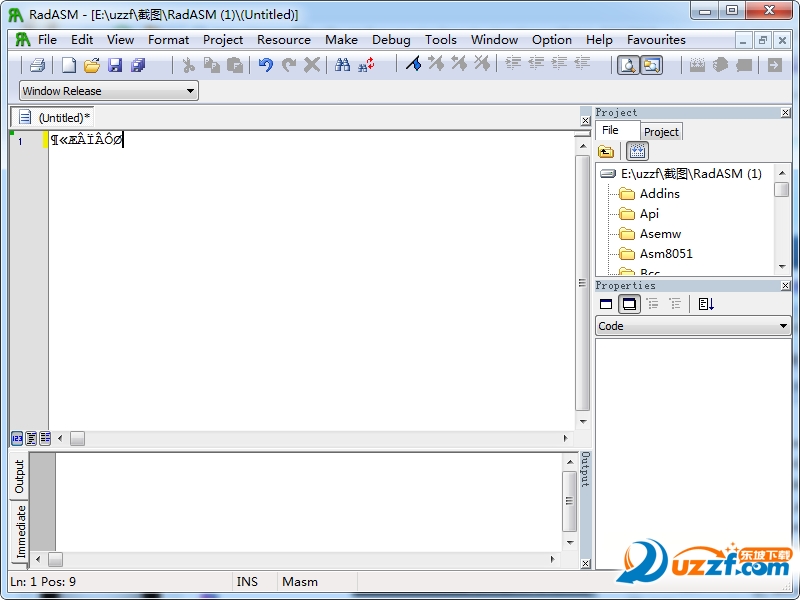Click the Next Bookmark toolbar icon
Image resolution: width=800 pixels, height=600 pixels.
point(436,64)
